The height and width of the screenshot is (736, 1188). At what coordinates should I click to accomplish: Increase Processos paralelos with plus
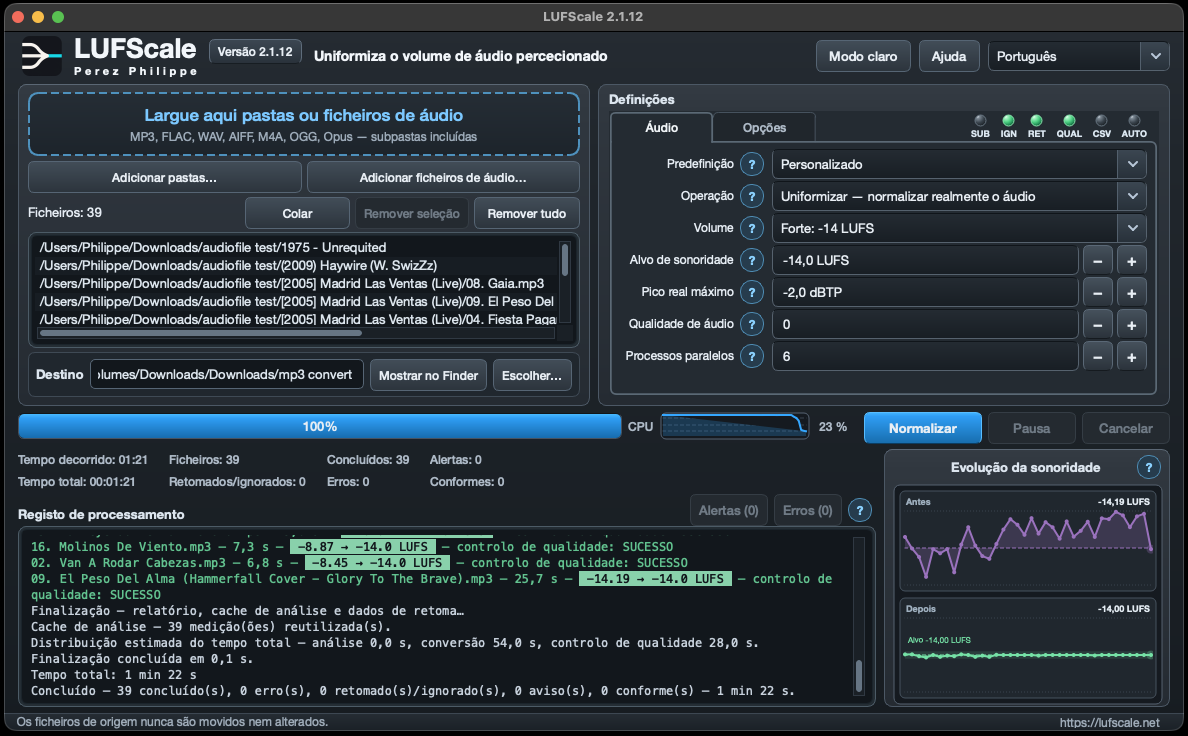(x=1131, y=356)
